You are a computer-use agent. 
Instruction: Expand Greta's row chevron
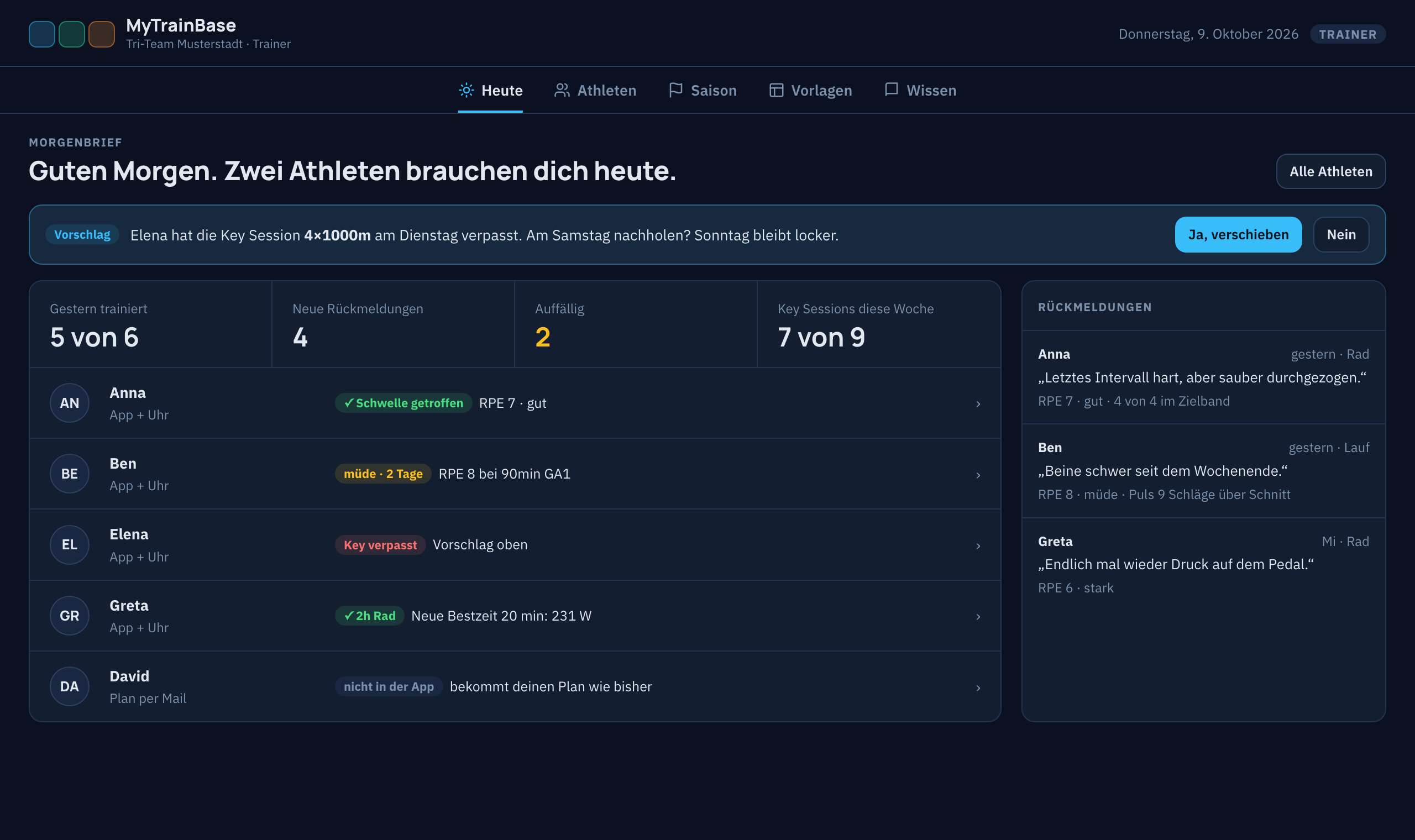pos(978,616)
